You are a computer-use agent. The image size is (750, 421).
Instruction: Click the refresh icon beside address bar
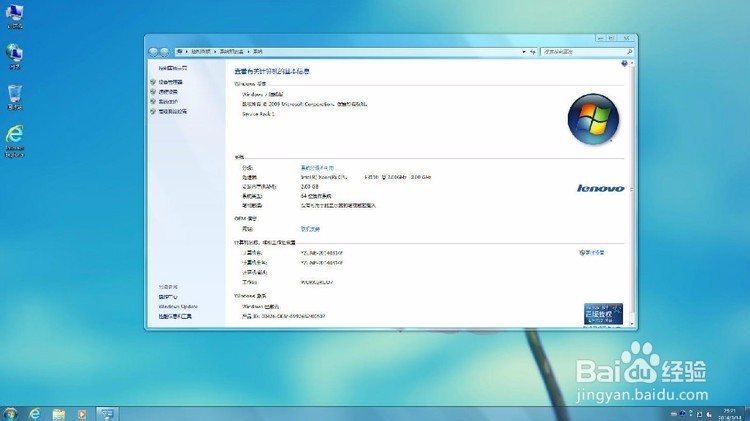click(x=532, y=52)
